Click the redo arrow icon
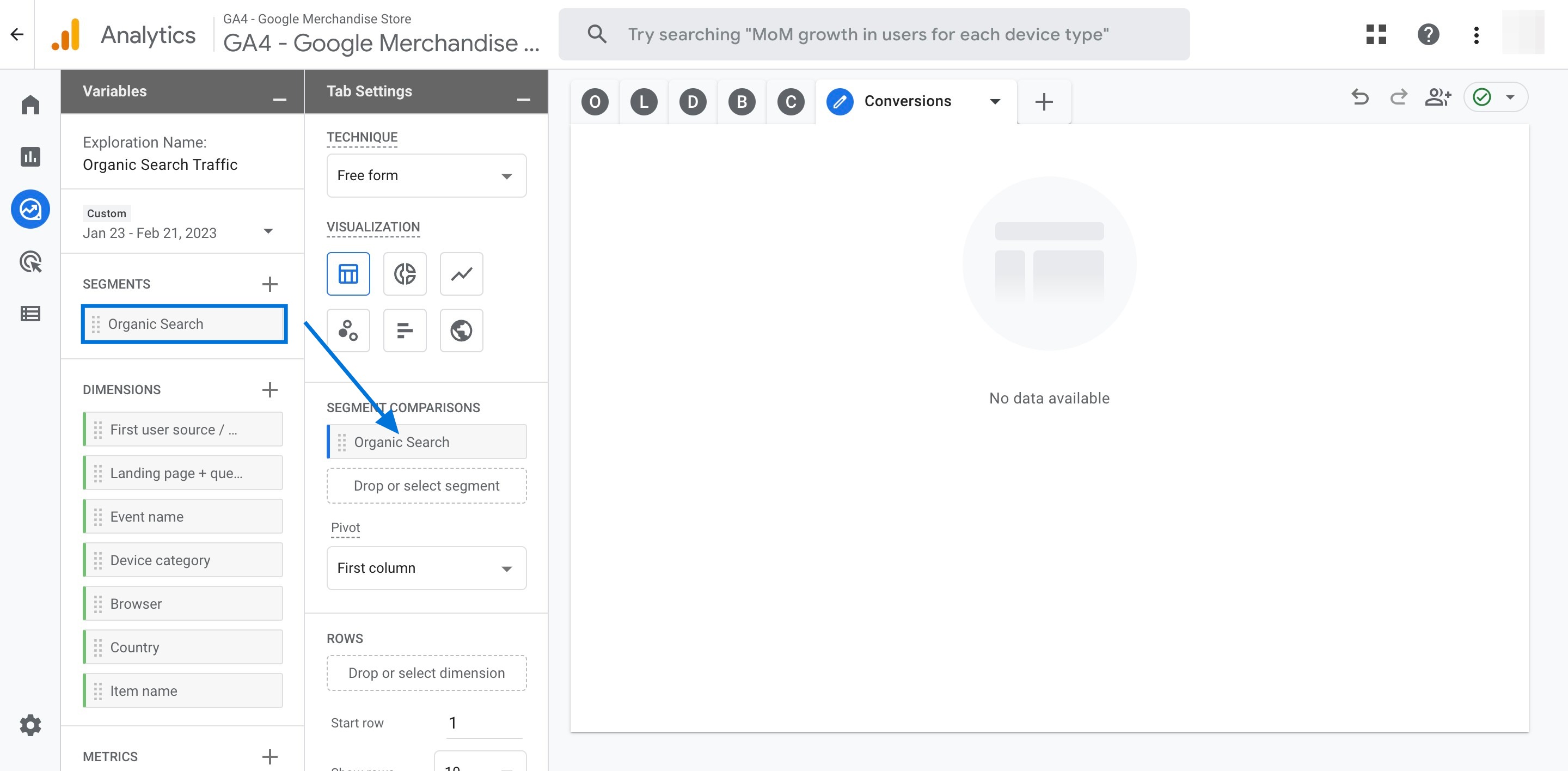Image resolution: width=1568 pixels, height=771 pixels. pos(1397,99)
